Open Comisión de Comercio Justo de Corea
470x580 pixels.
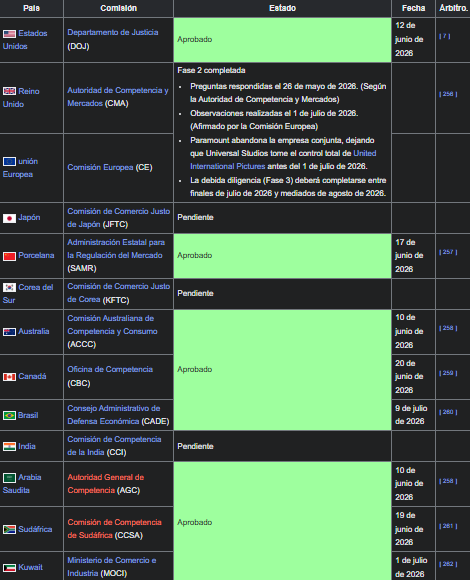tap(118, 293)
